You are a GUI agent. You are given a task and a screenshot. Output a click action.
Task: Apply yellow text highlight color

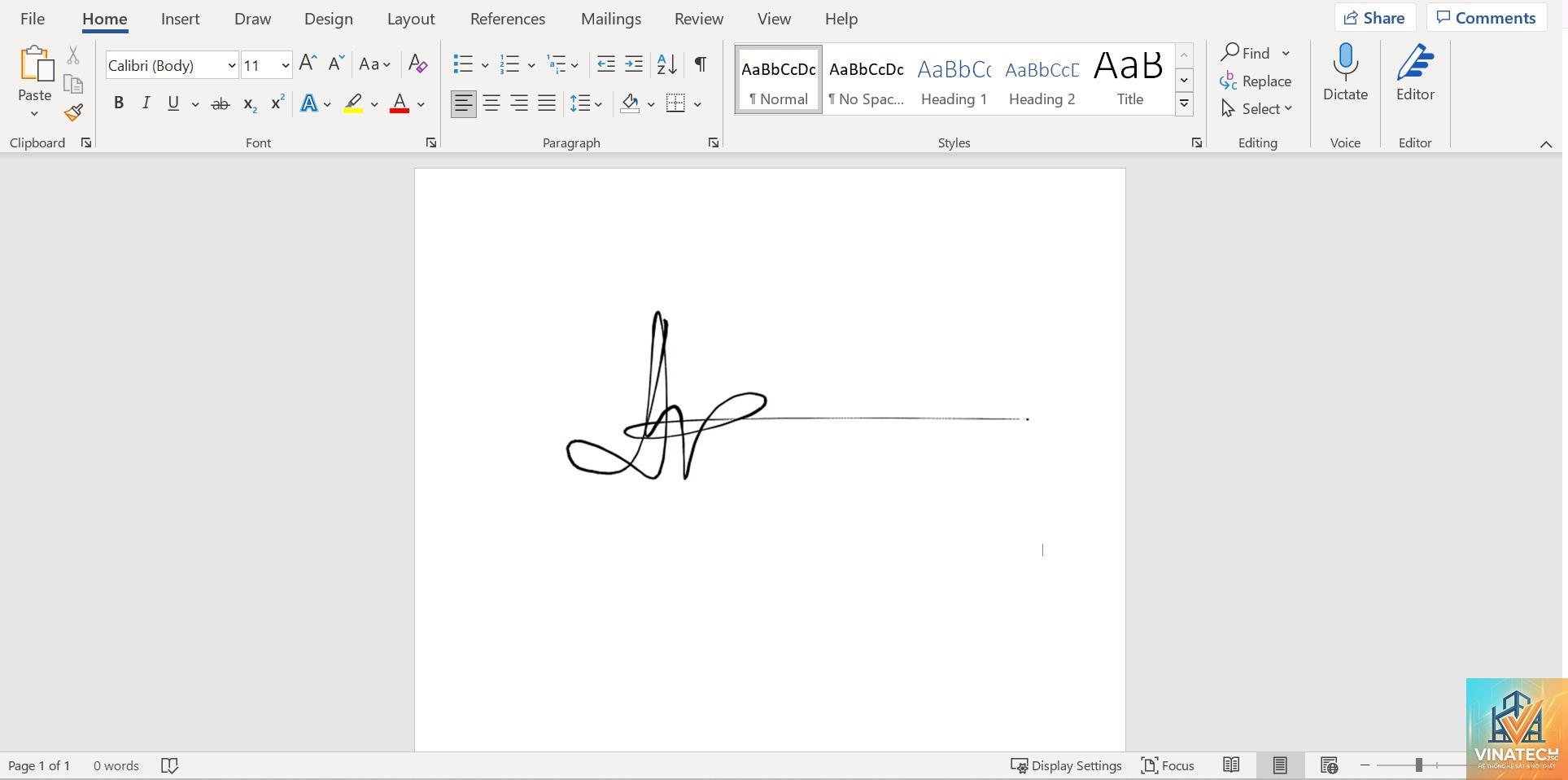pyautogui.click(x=353, y=103)
